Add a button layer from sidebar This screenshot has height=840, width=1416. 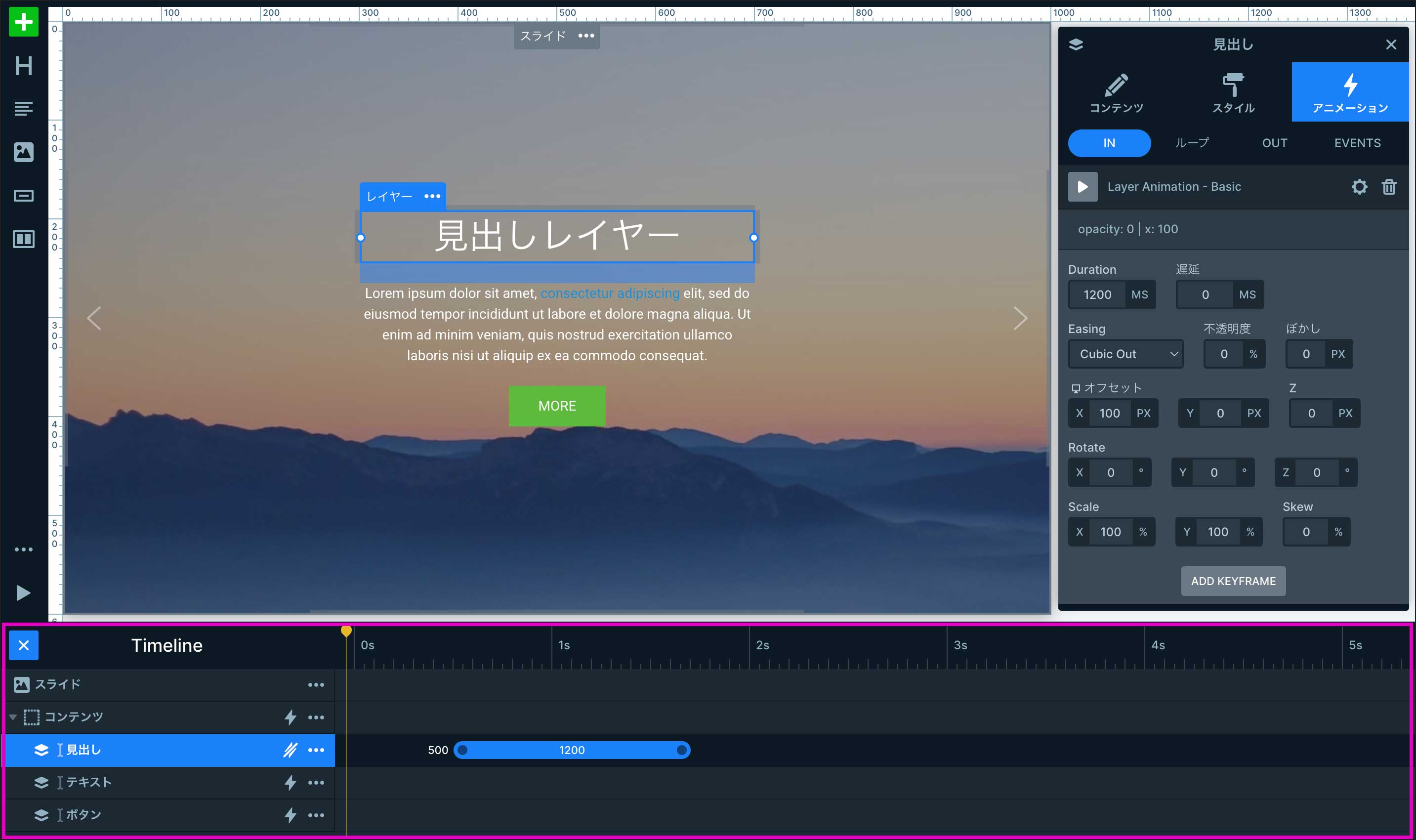coord(23,196)
